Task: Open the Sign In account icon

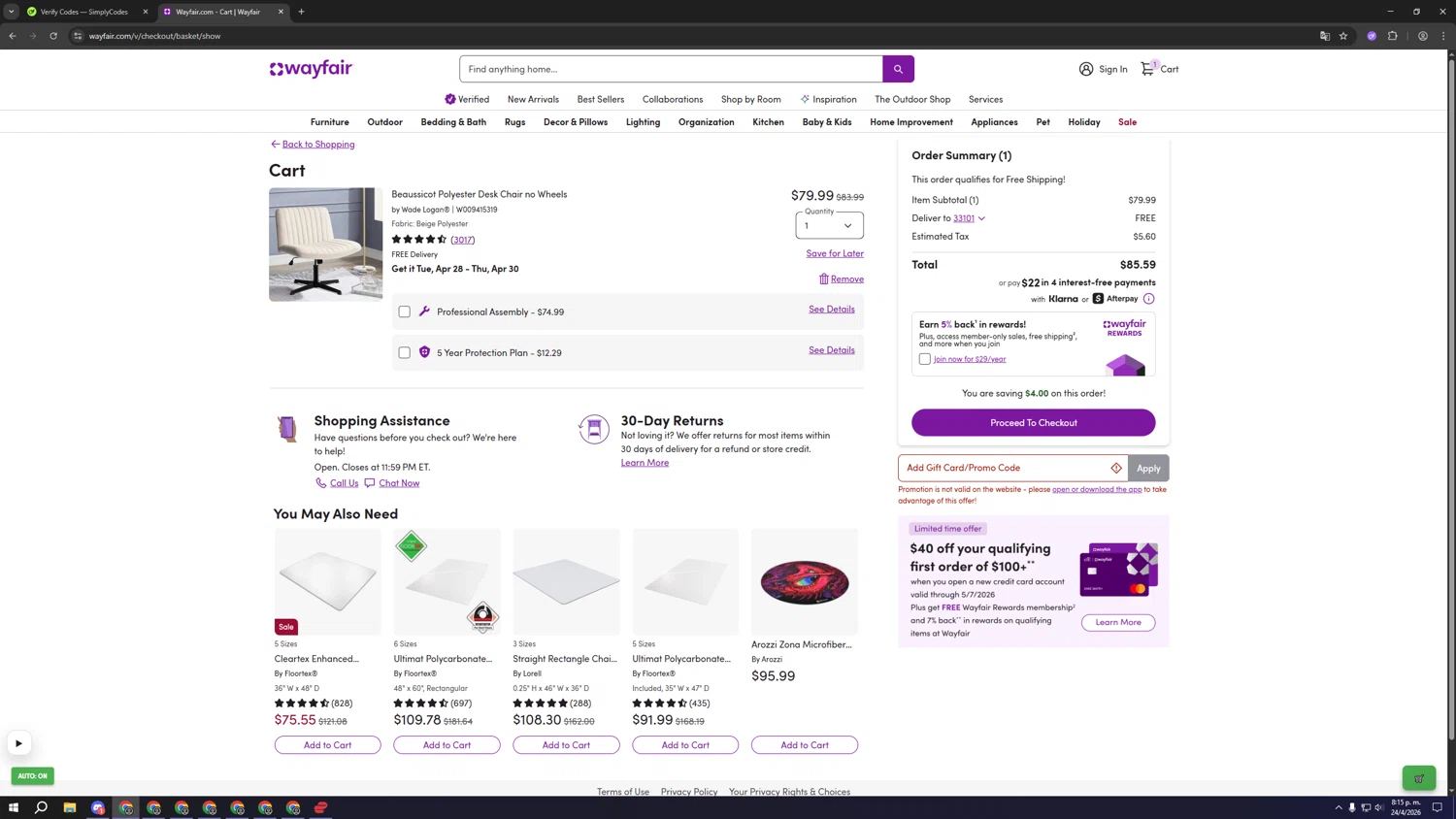Action: 1086,69
